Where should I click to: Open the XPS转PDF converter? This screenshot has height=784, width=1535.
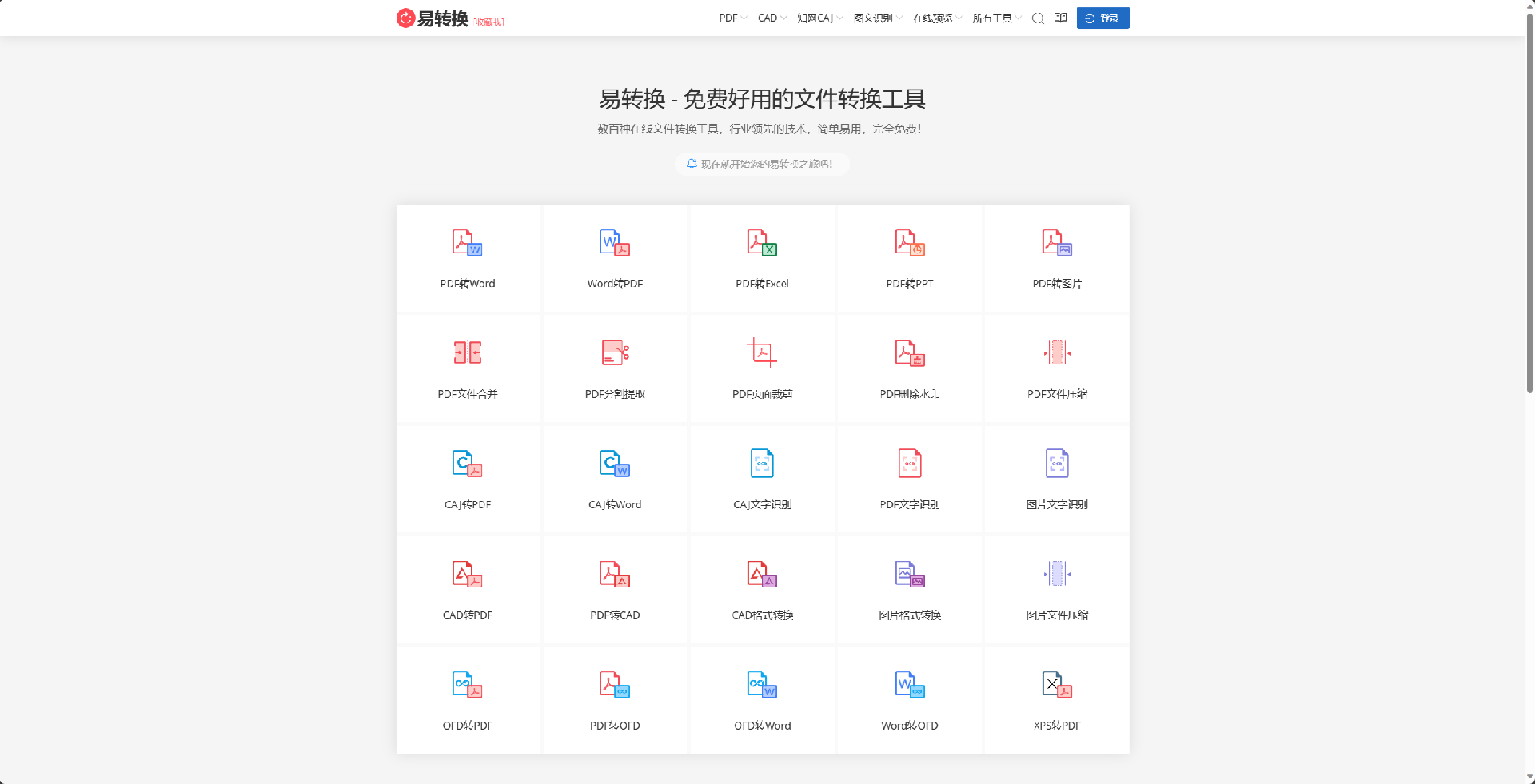[x=1056, y=699]
